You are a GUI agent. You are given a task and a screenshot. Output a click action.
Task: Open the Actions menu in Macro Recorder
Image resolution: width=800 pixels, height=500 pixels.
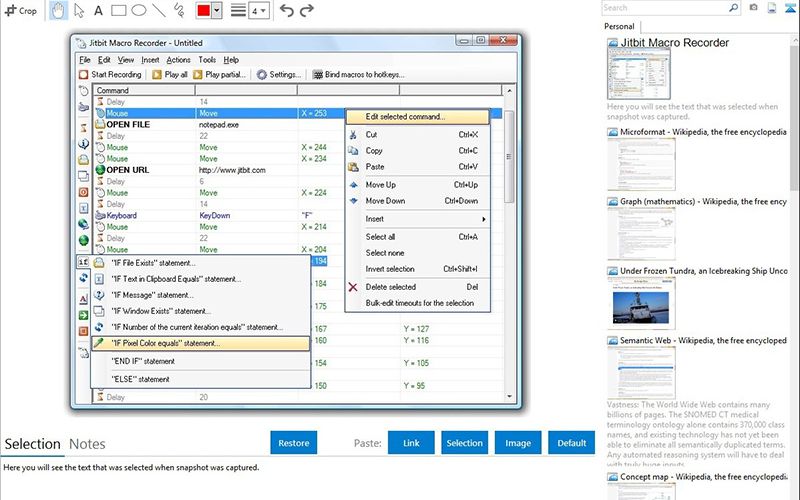click(x=178, y=60)
